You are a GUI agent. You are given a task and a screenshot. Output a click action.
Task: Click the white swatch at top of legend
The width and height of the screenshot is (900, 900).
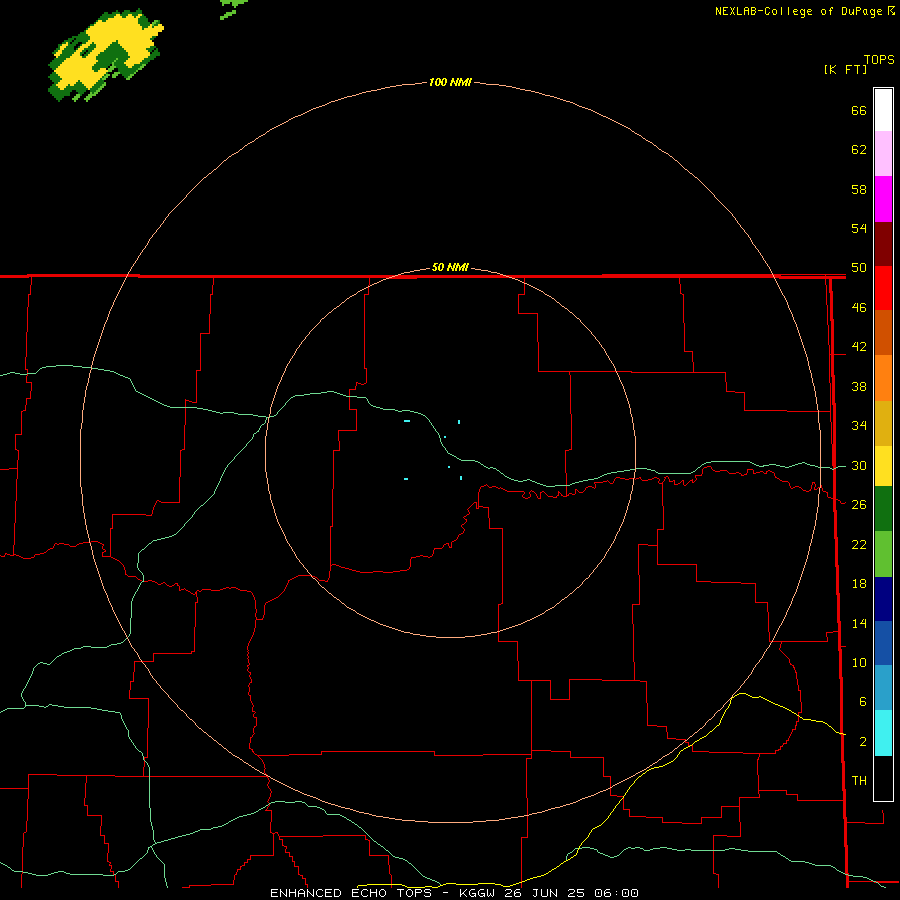point(883,110)
